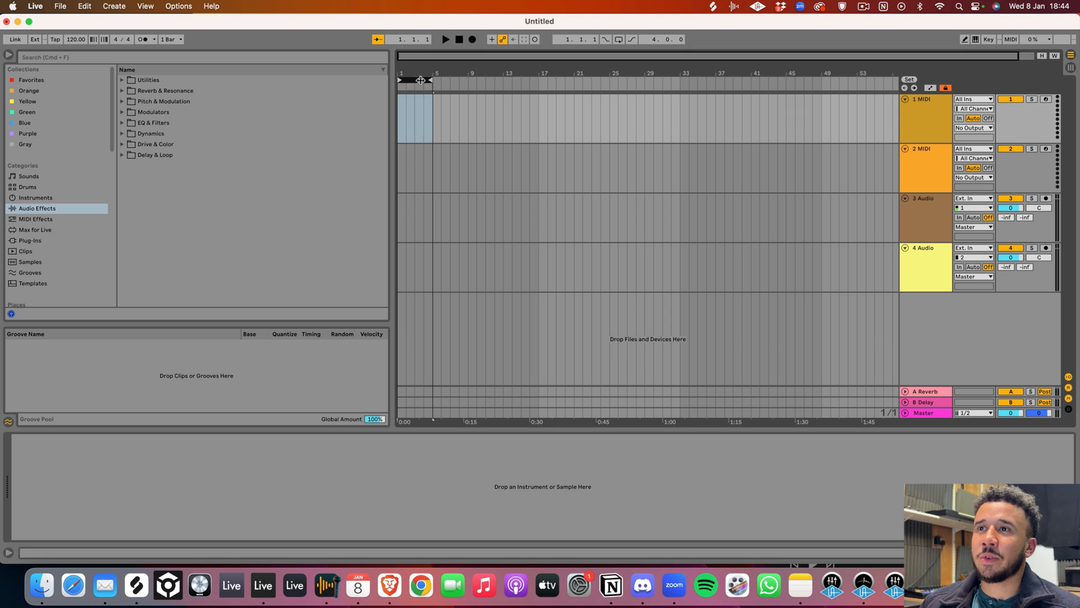
Task: Arm the 3 Audio track for recording
Action: pos(1046,198)
